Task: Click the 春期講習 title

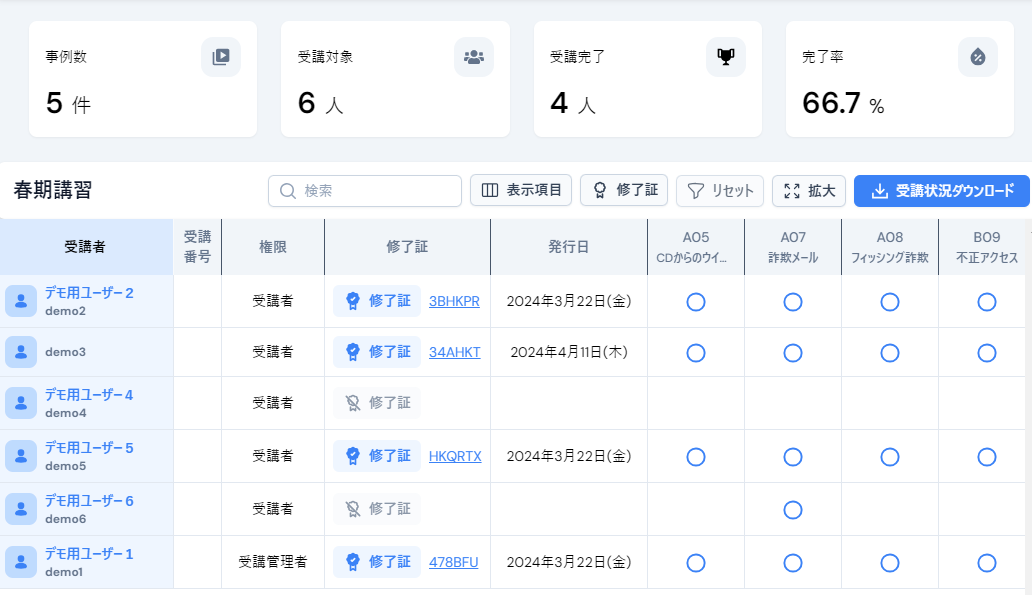Action: pyautogui.click(x=53, y=190)
